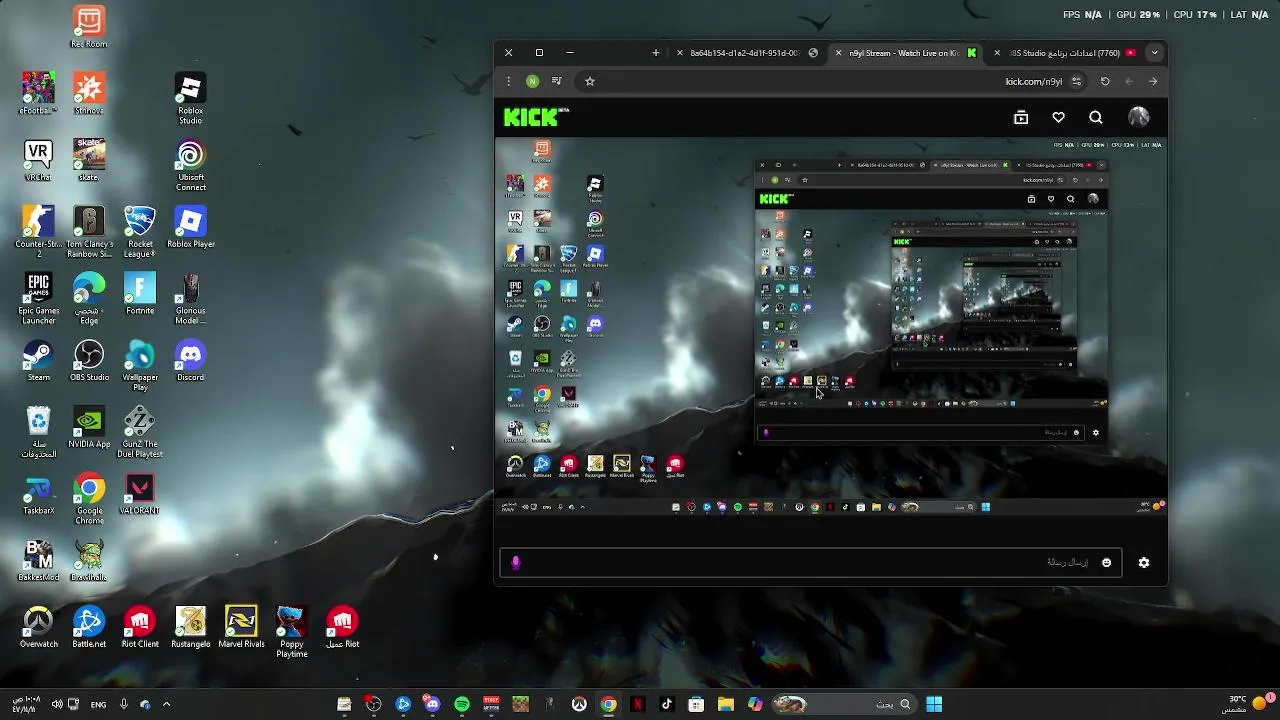Bookmark this page with the star

pyautogui.click(x=590, y=81)
